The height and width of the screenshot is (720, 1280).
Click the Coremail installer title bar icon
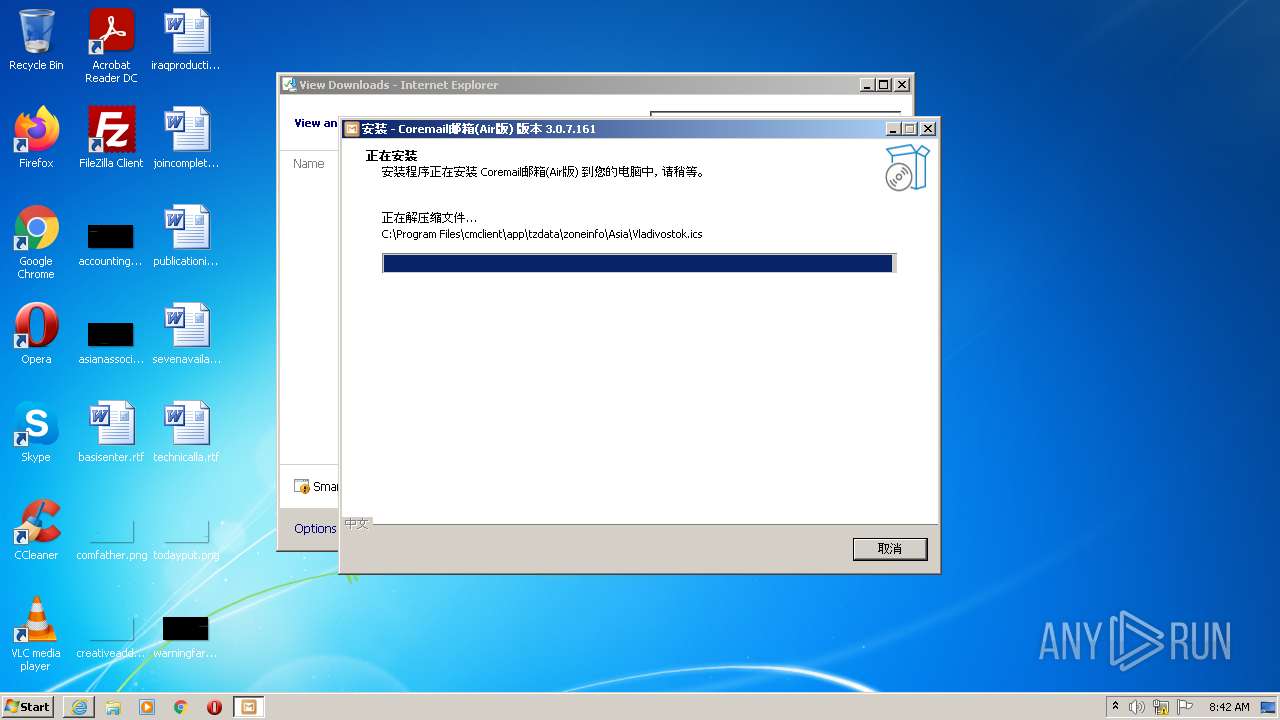(x=351, y=129)
